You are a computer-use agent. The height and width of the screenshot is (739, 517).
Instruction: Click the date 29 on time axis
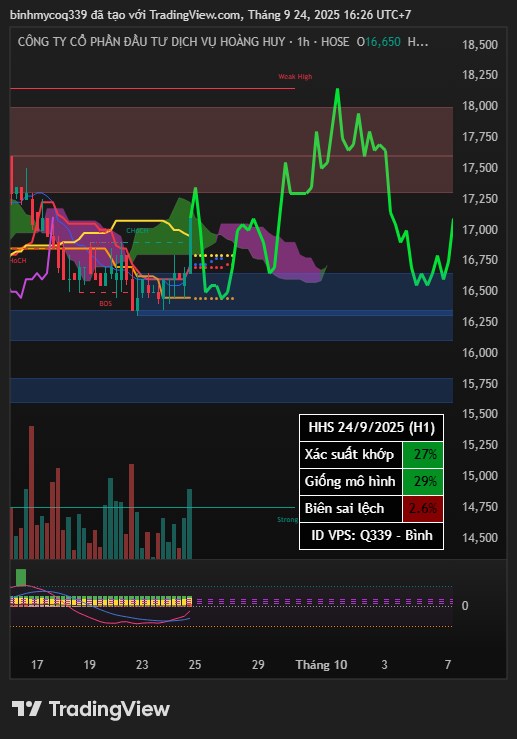(x=258, y=665)
